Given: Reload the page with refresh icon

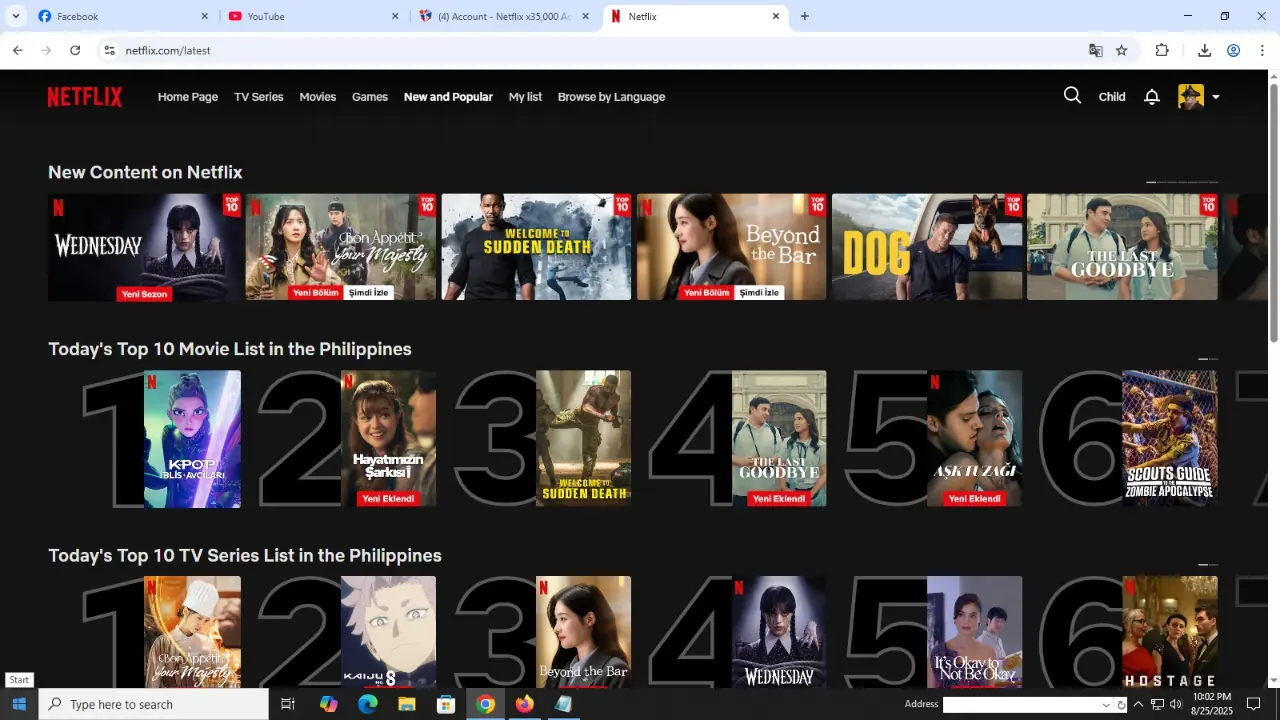Looking at the screenshot, I should tap(75, 50).
